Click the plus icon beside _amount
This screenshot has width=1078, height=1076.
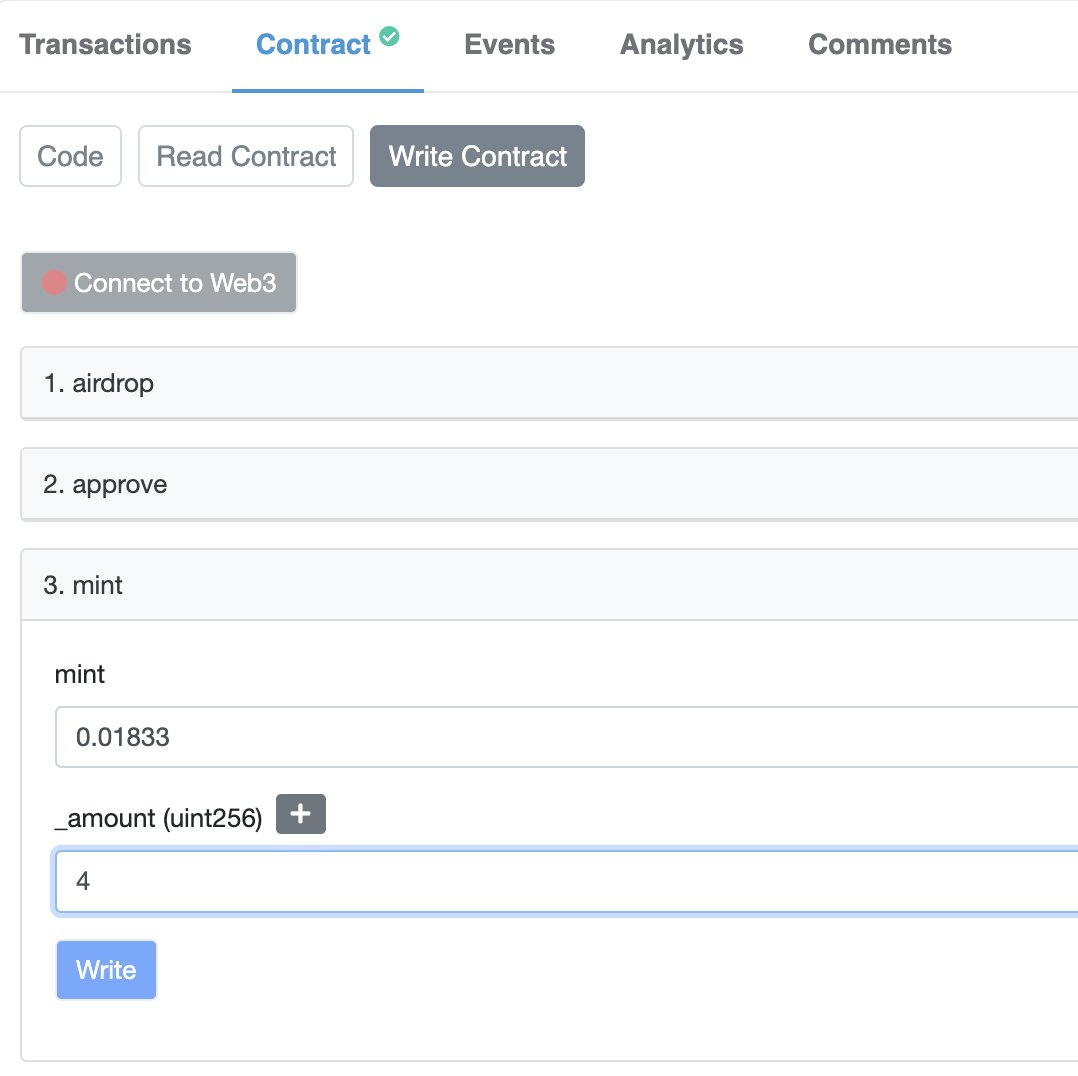[300, 814]
